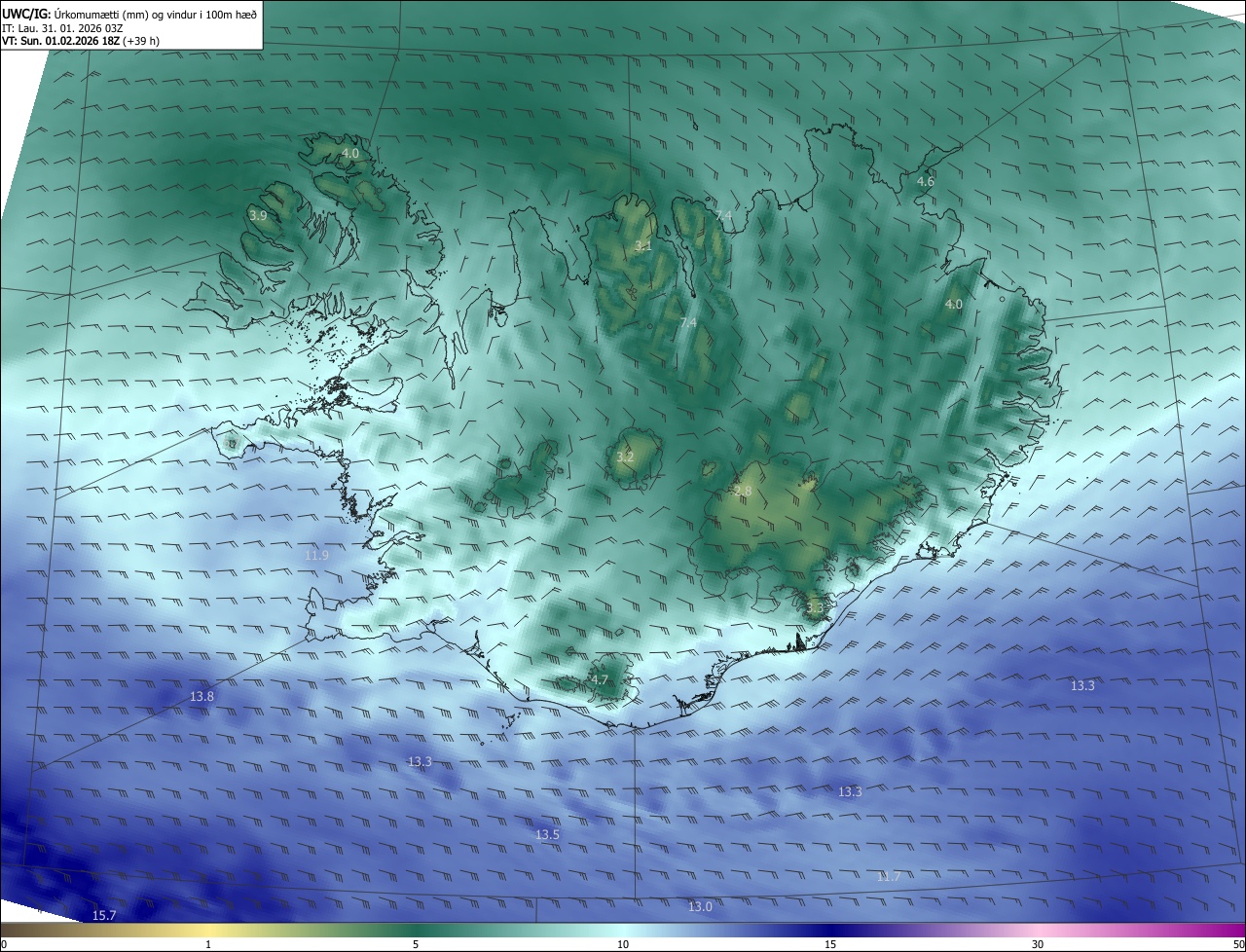Click the 4.6 value label

(926, 182)
